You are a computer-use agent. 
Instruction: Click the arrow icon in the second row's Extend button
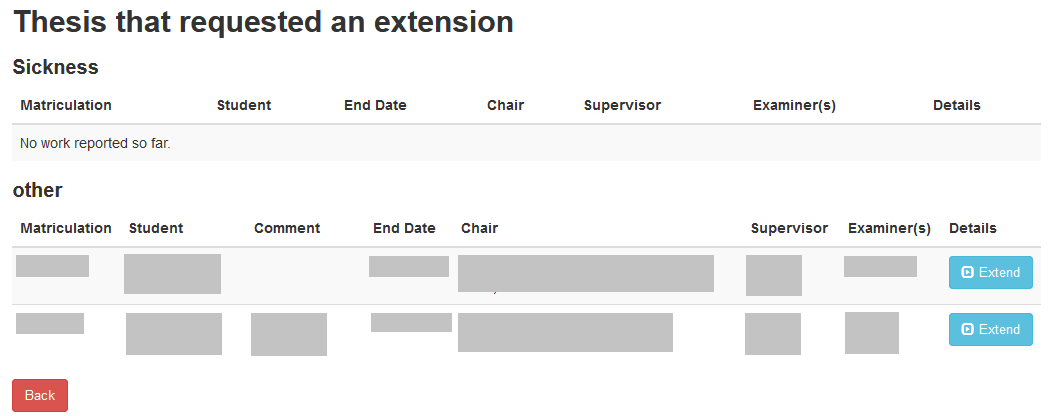[x=967, y=329]
